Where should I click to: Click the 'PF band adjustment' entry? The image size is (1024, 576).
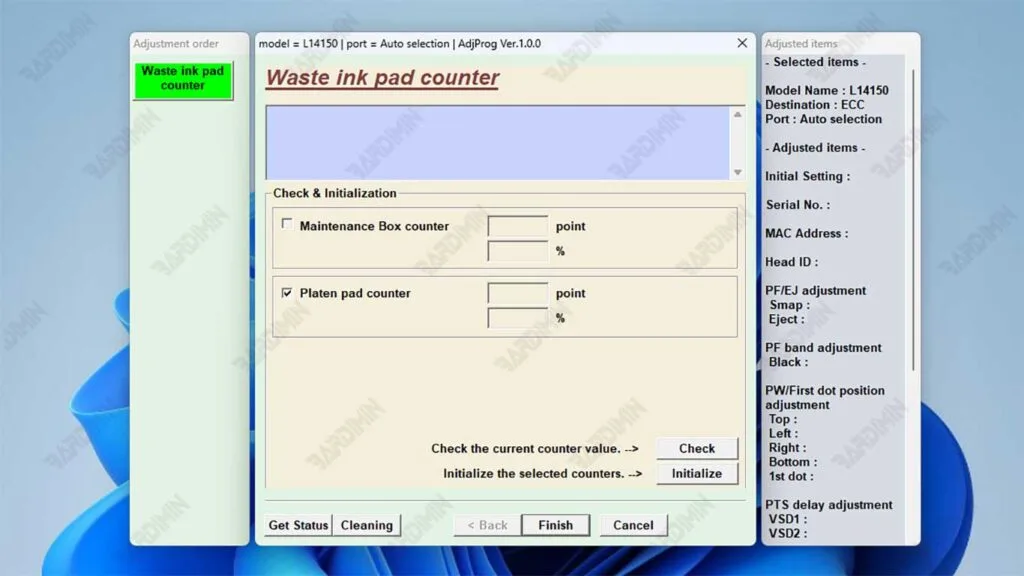point(824,348)
